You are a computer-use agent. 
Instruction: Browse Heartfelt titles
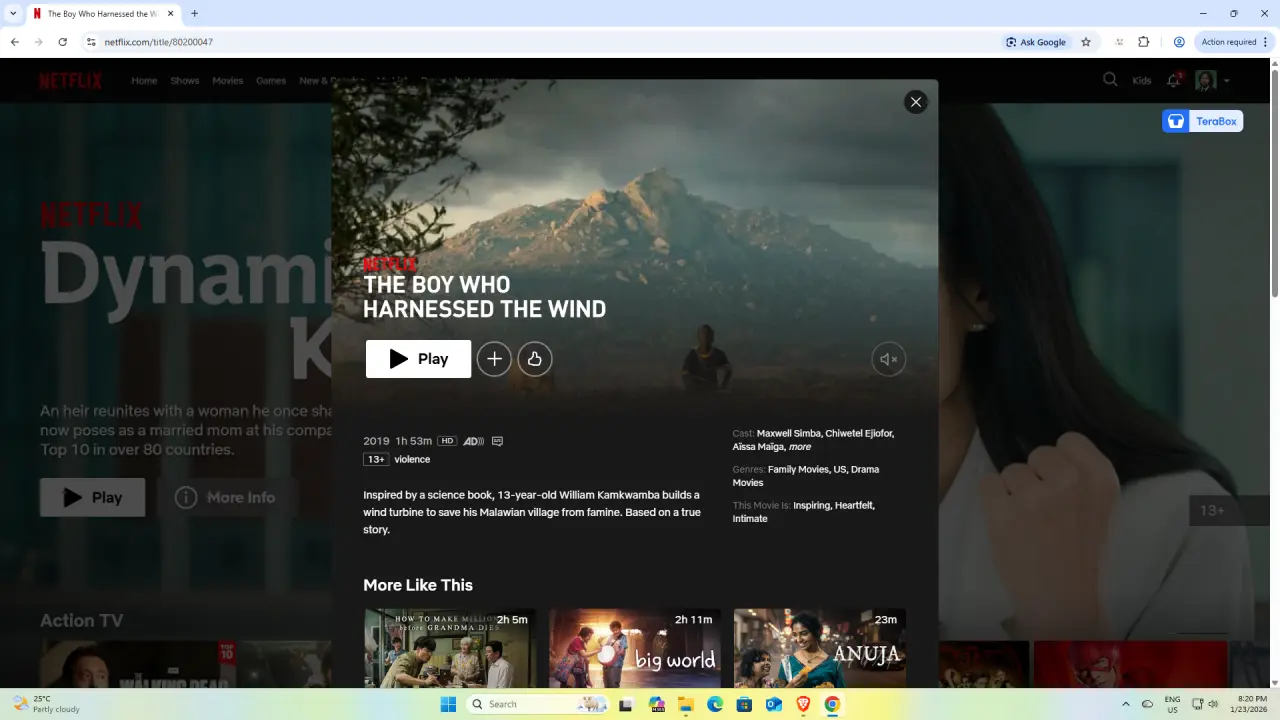[x=855, y=505]
